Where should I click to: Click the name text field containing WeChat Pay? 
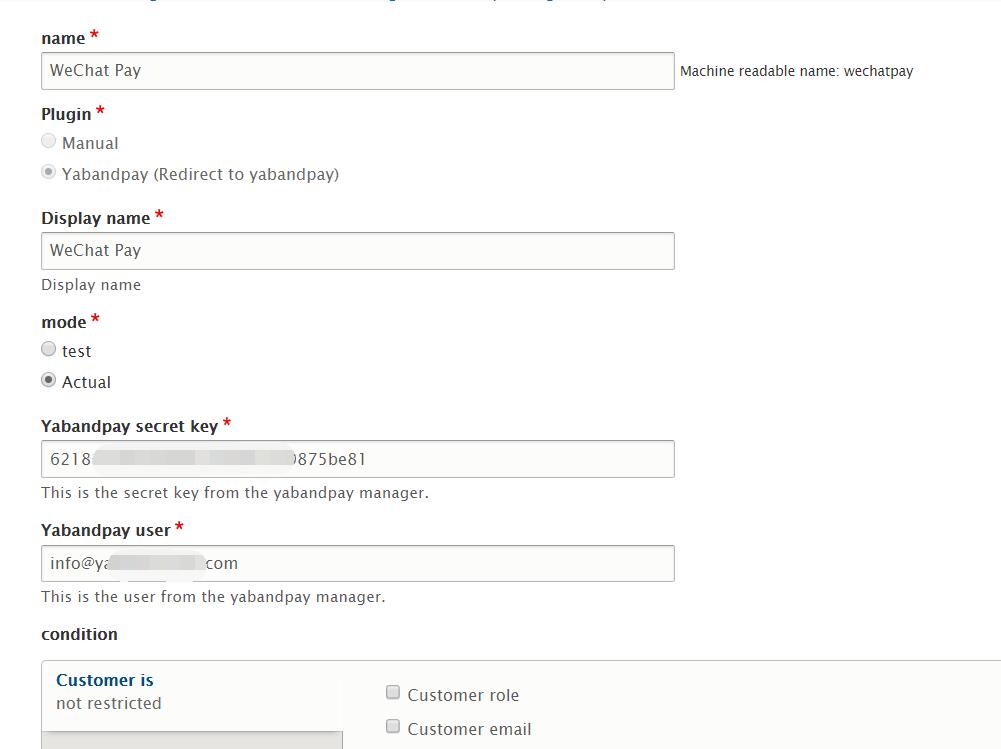coord(357,71)
